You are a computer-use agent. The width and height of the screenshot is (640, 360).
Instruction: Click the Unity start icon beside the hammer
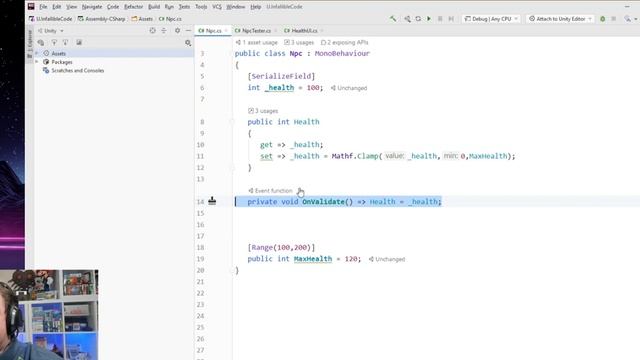click(x=407, y=19)
